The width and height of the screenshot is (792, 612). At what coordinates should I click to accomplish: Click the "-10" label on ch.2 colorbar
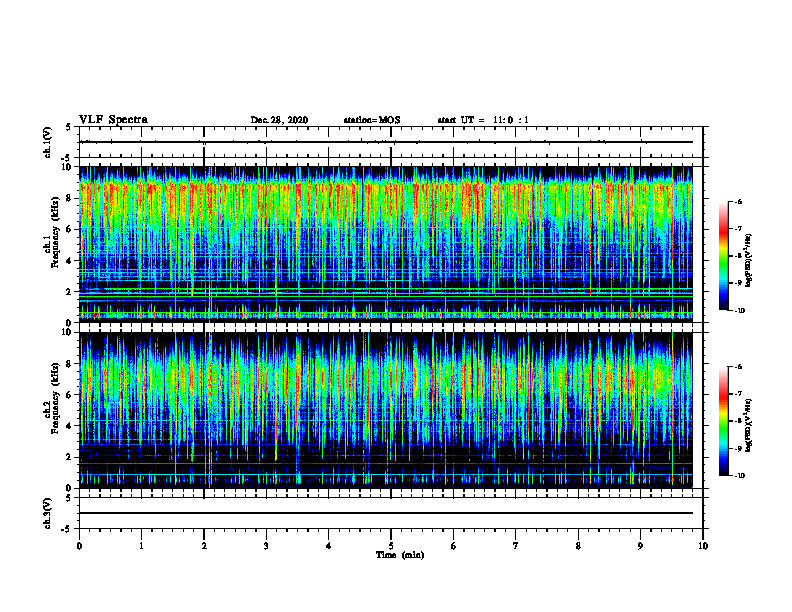739,476
